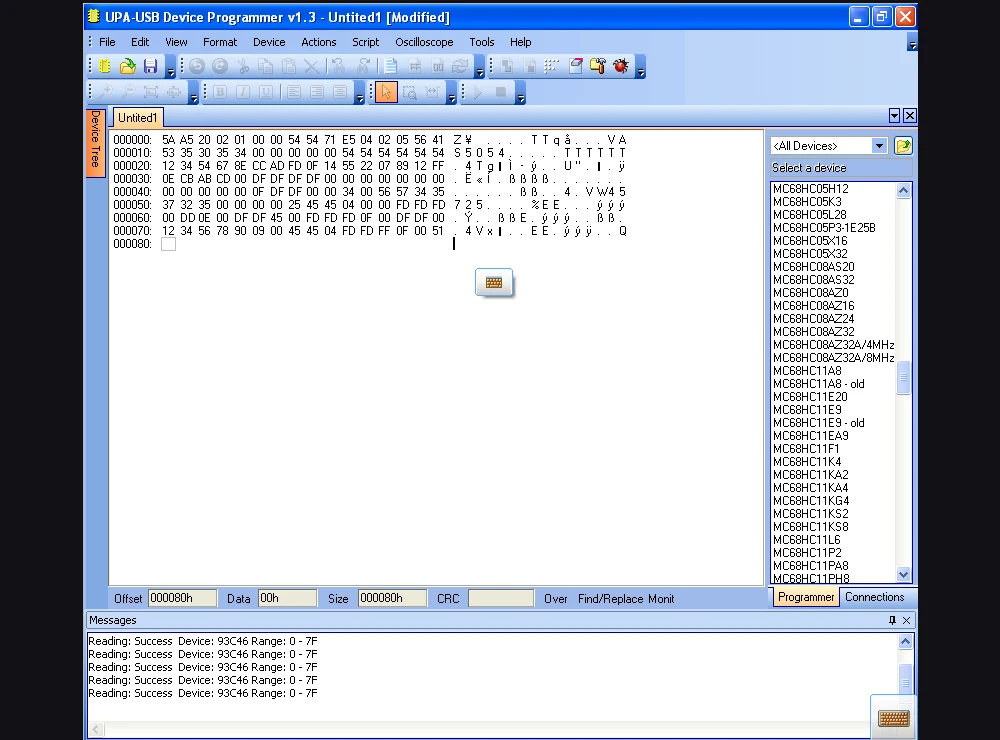
Task: Click the red bug debug icon
Action: [x=621, y=67]
